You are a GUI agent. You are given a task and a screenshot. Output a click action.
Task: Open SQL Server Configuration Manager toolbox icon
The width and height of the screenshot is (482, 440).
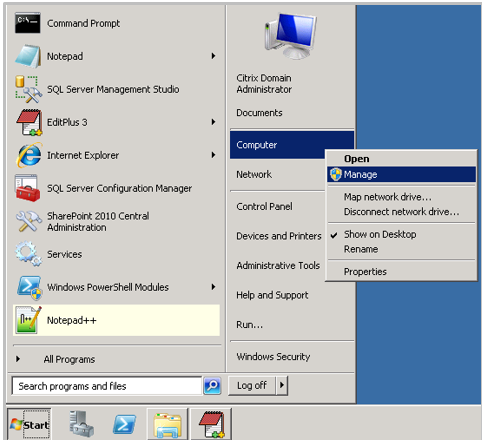(27, 188)
